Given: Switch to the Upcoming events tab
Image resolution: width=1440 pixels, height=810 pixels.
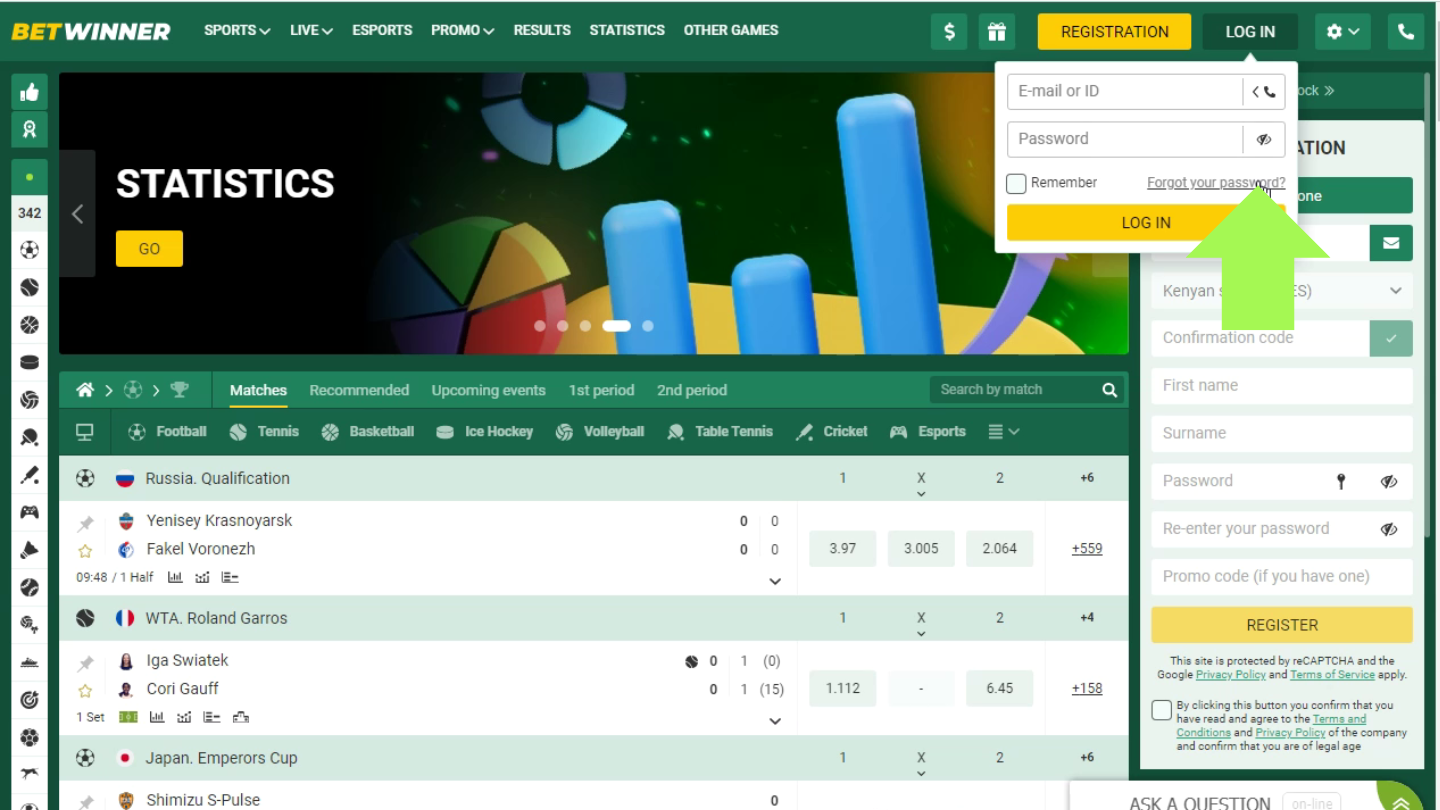Looking at the screenshot, I should click(x=488, y=390).
